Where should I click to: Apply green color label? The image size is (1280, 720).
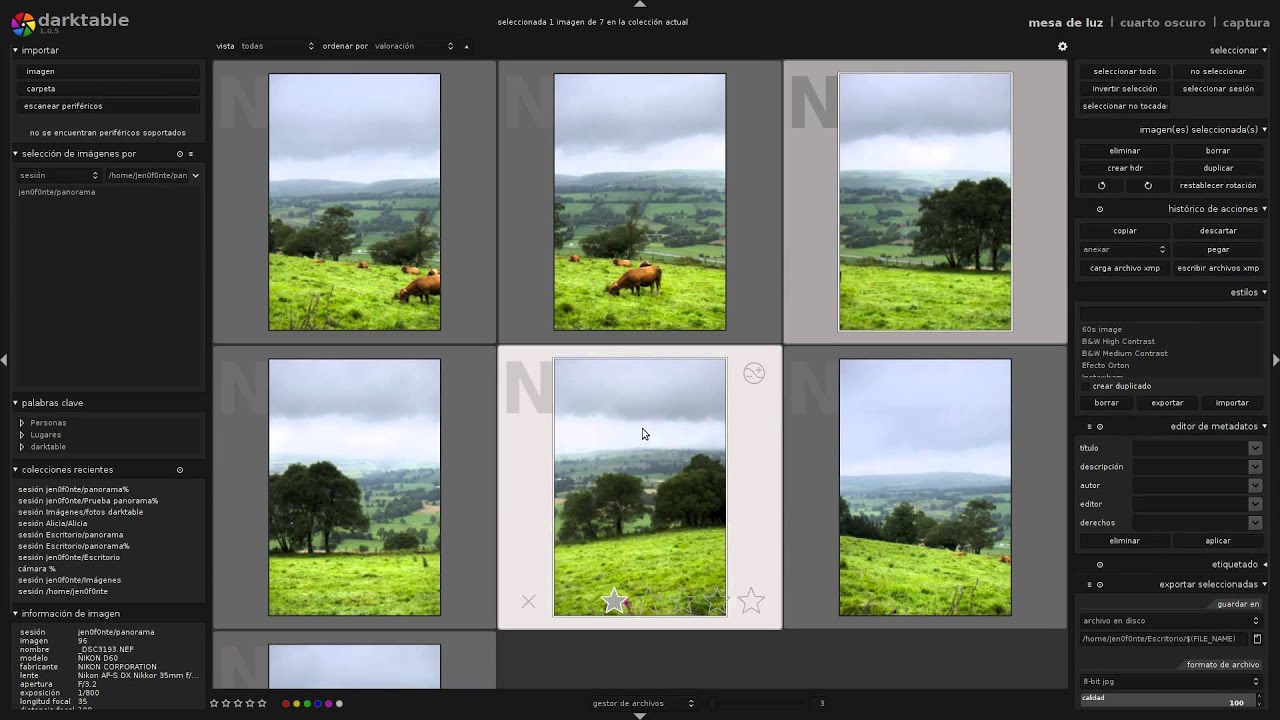point(307,704)
